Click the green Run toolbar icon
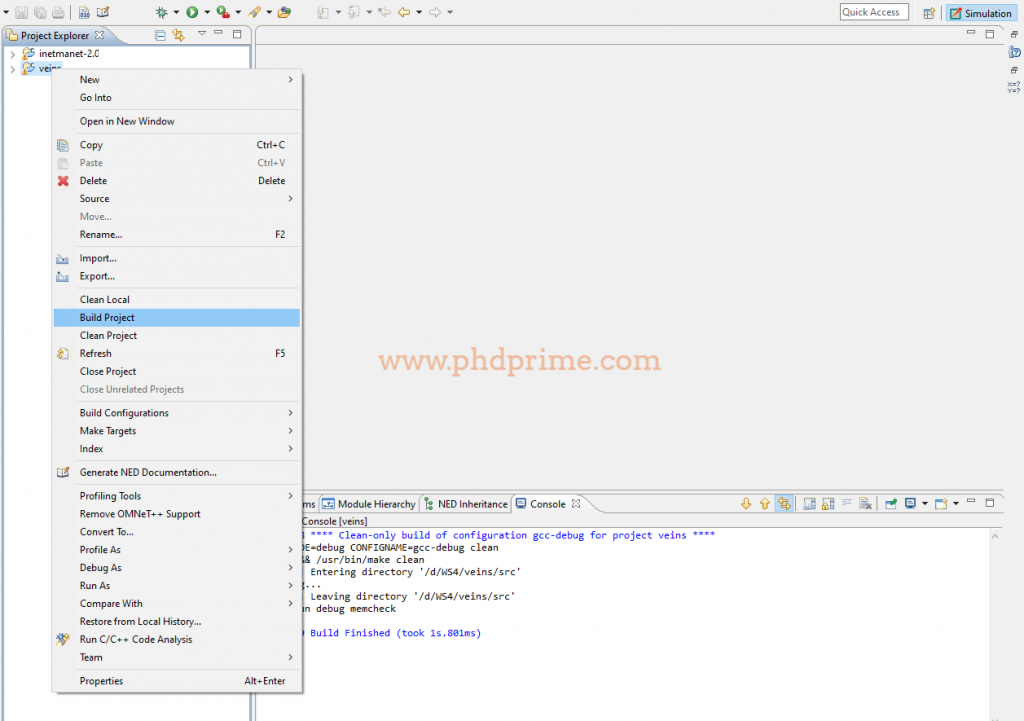The width and height of the screenshot is (1024, 721). click(x=192, y=12)
